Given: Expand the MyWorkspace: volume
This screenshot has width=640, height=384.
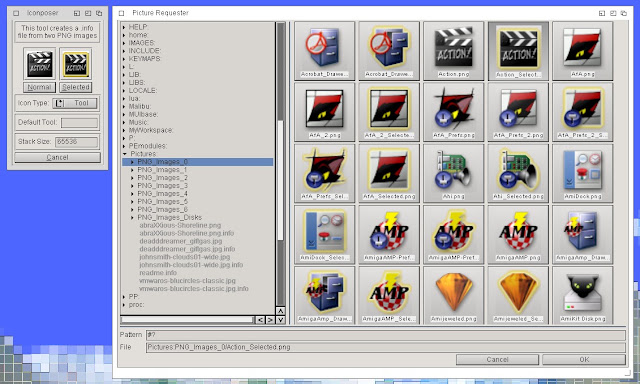Looking at the screenshot, I should [124, 130].
